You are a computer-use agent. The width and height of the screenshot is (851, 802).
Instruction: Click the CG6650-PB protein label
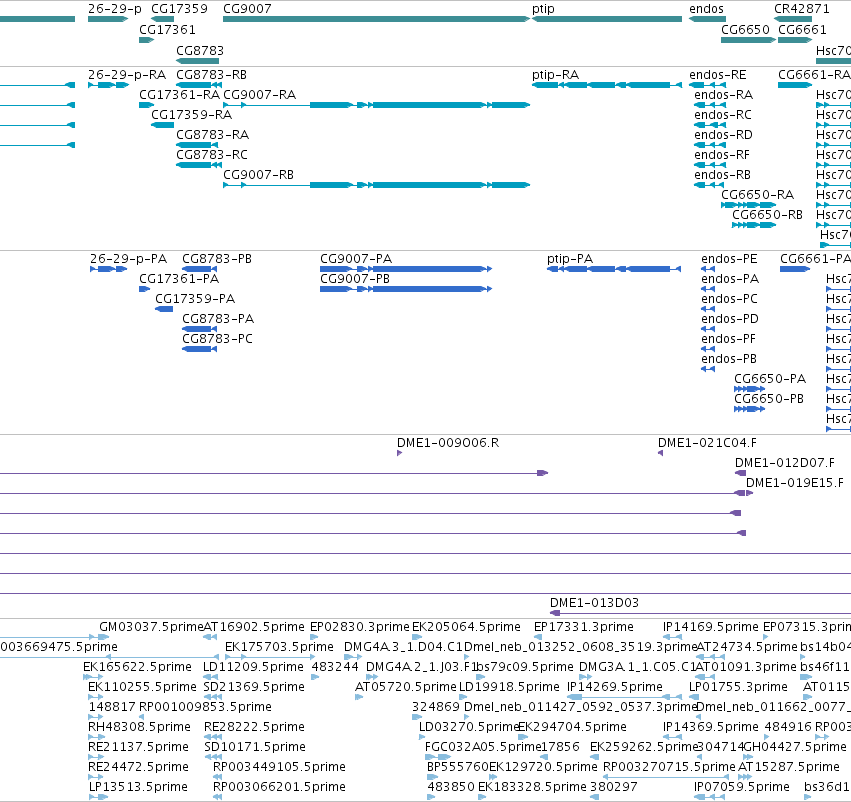click(x=769, y=399)
